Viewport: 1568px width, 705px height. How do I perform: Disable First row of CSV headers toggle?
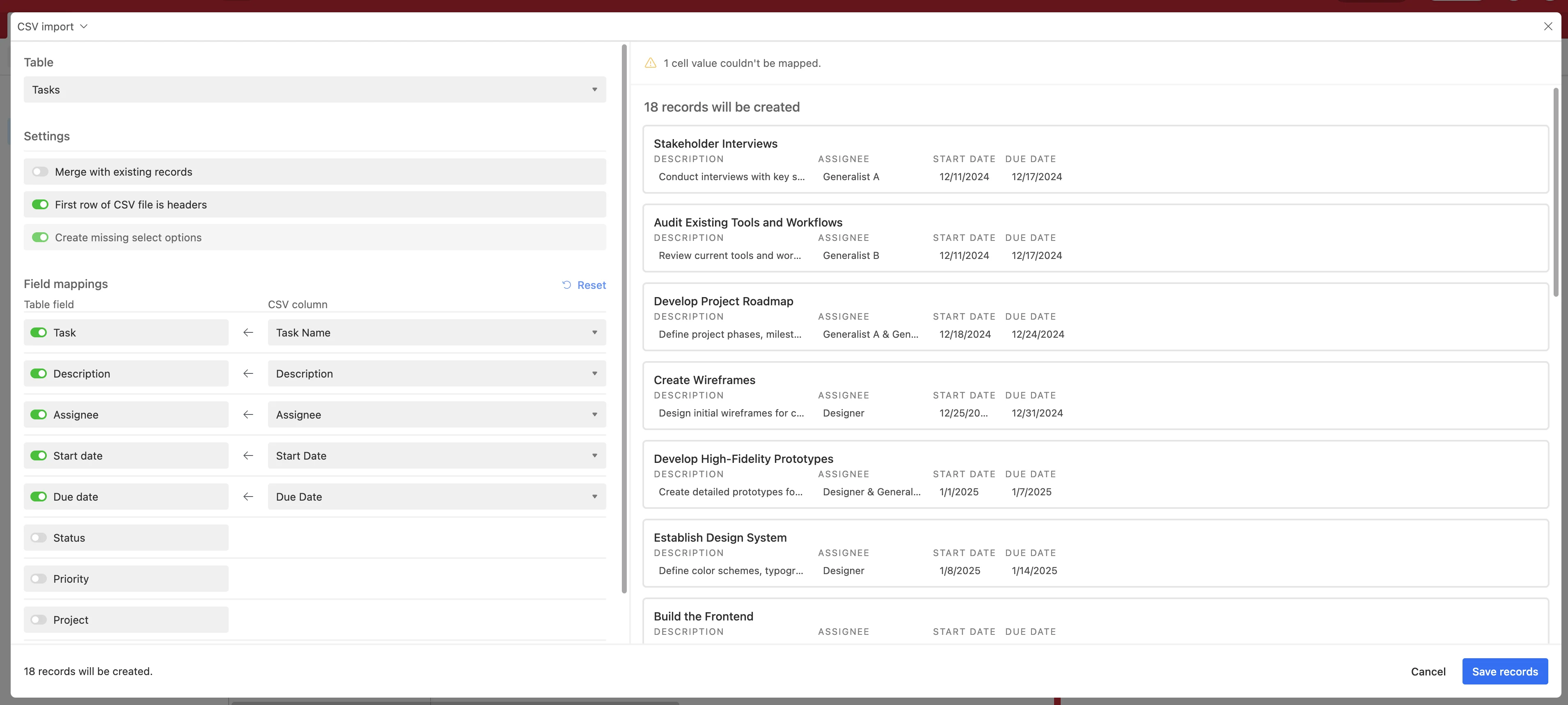coord(40,205)
